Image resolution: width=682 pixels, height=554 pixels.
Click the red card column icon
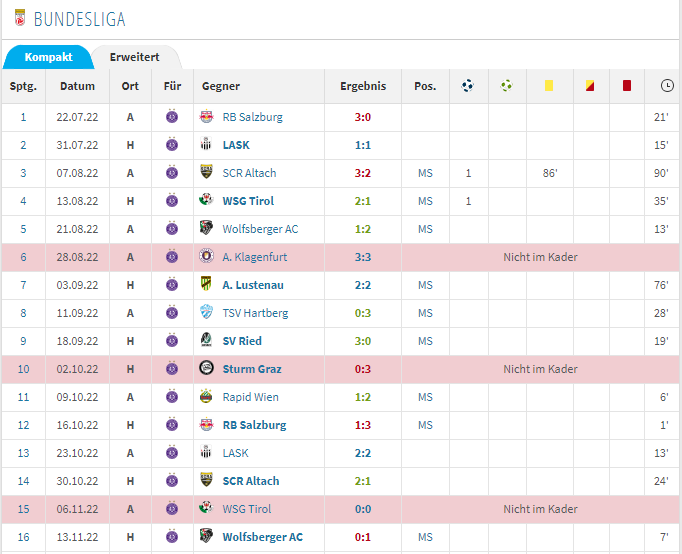point(627,86)
